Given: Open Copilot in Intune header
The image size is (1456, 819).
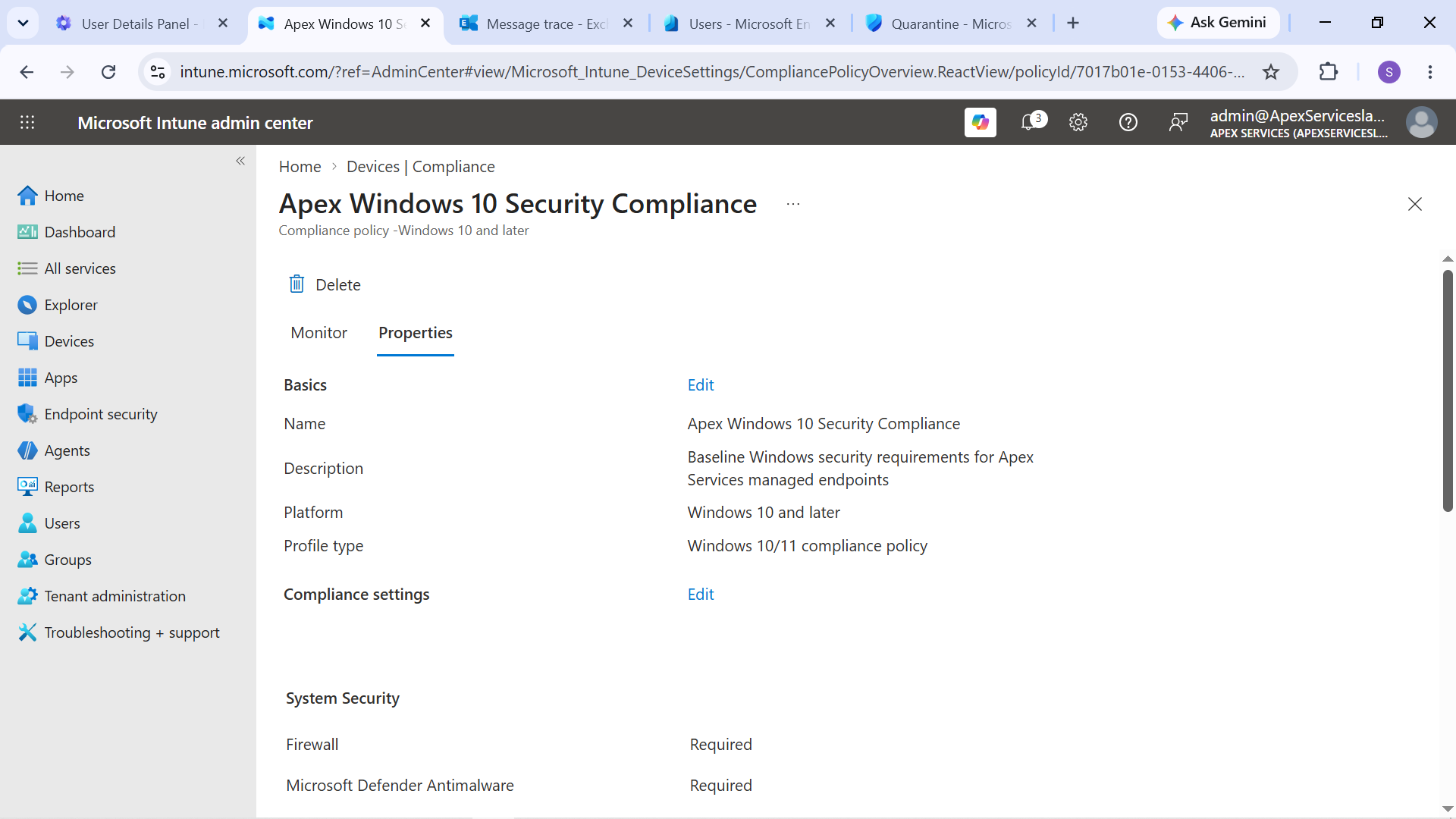Looking at the screenshot, I should [x=980, y=122].
